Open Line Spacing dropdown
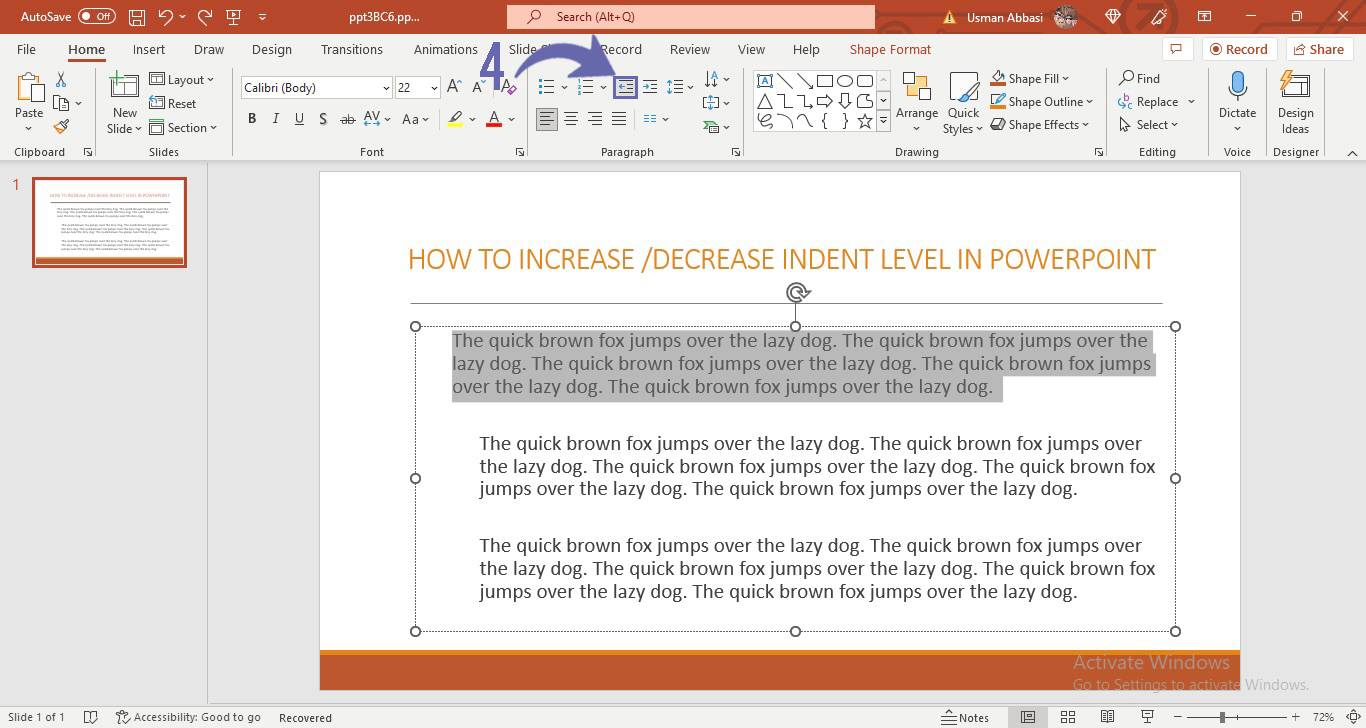This screenshot has width=1366, height=728. (x=680, y=87)
